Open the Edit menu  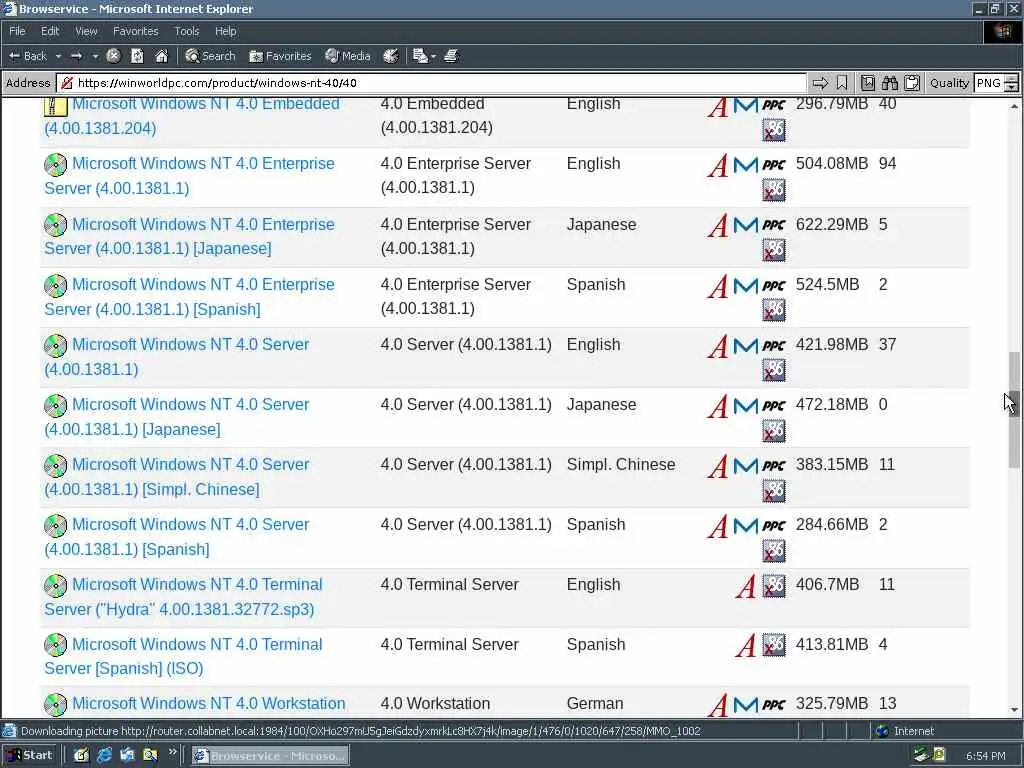[x=50, y=31]
